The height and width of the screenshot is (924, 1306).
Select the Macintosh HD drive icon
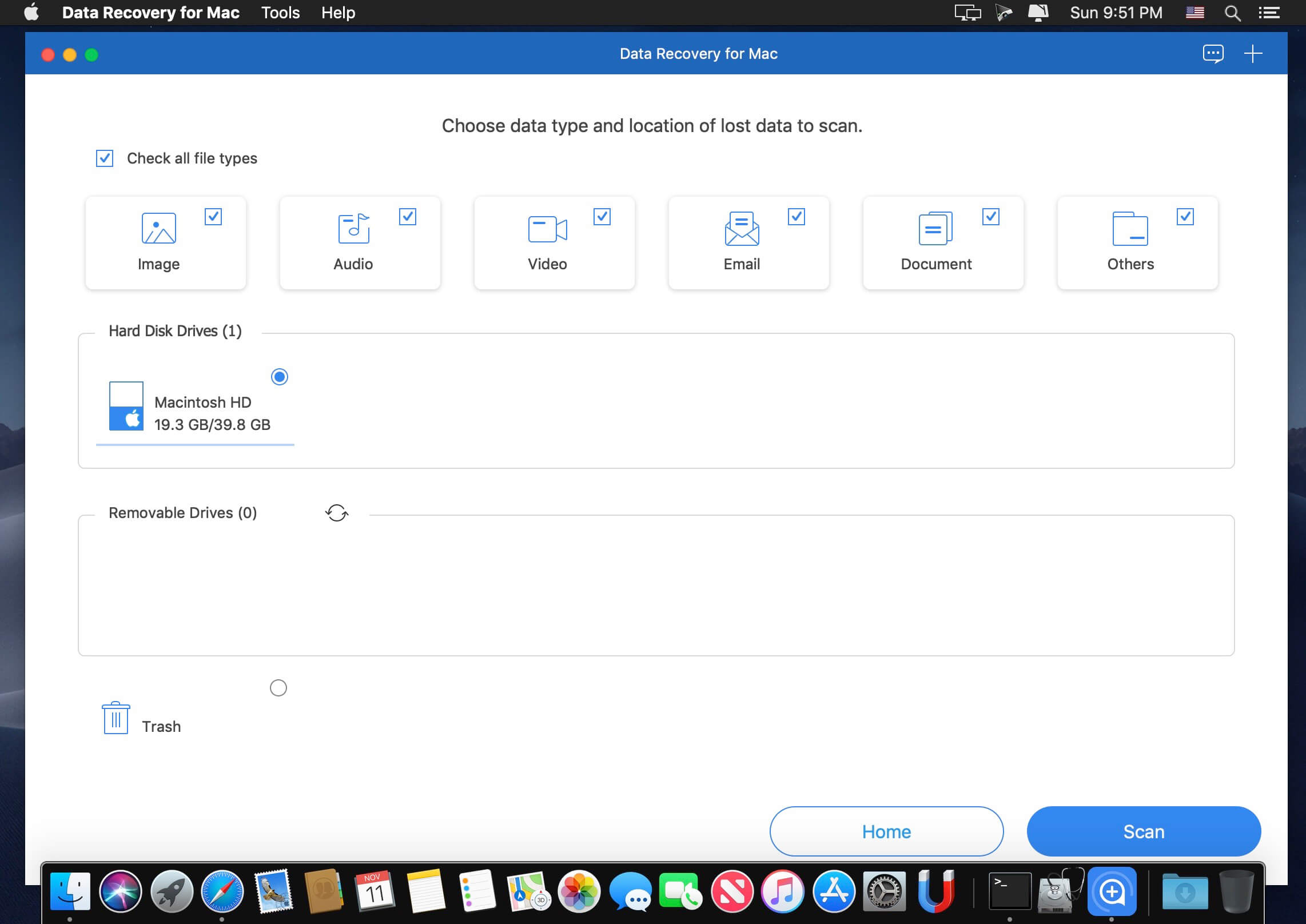[126, 406]
